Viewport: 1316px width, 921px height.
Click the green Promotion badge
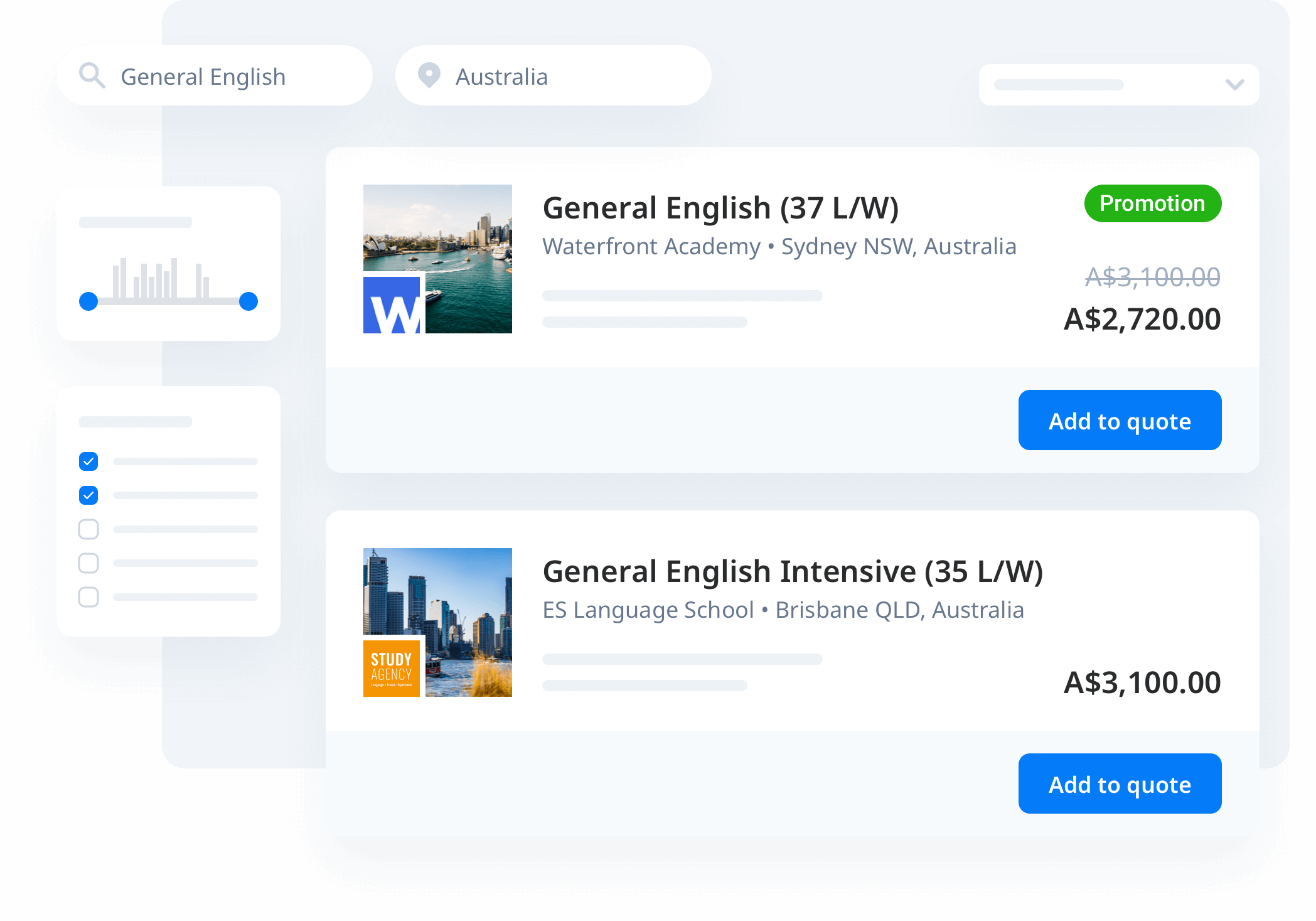pyautogui.click(x=1152, y=203)
